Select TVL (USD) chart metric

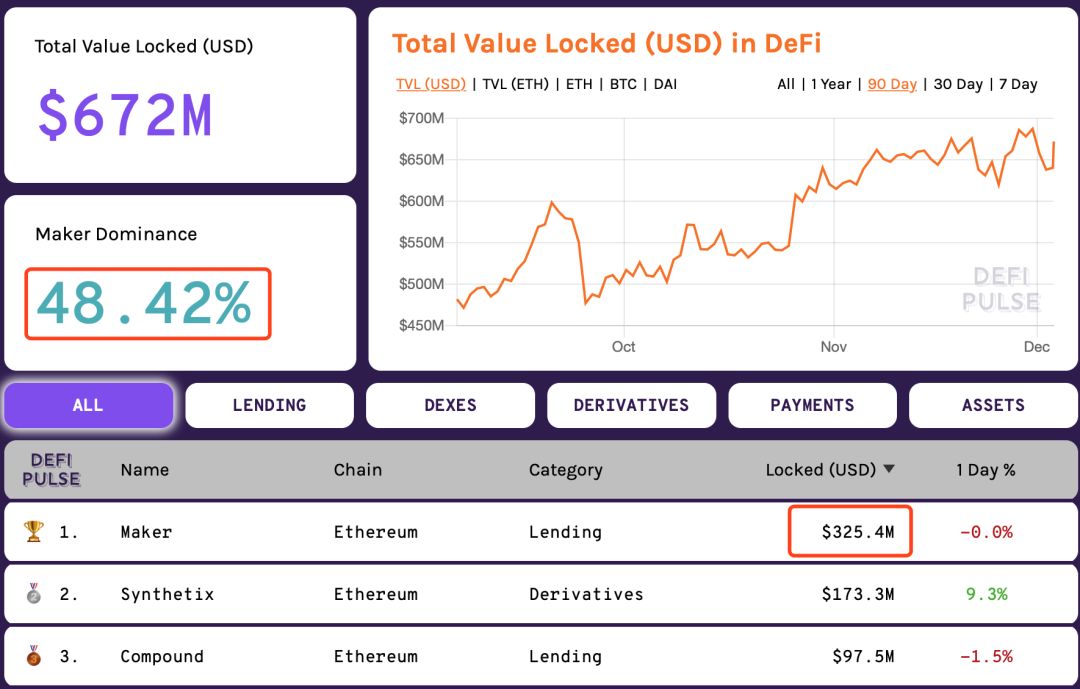tap(431, 84)
